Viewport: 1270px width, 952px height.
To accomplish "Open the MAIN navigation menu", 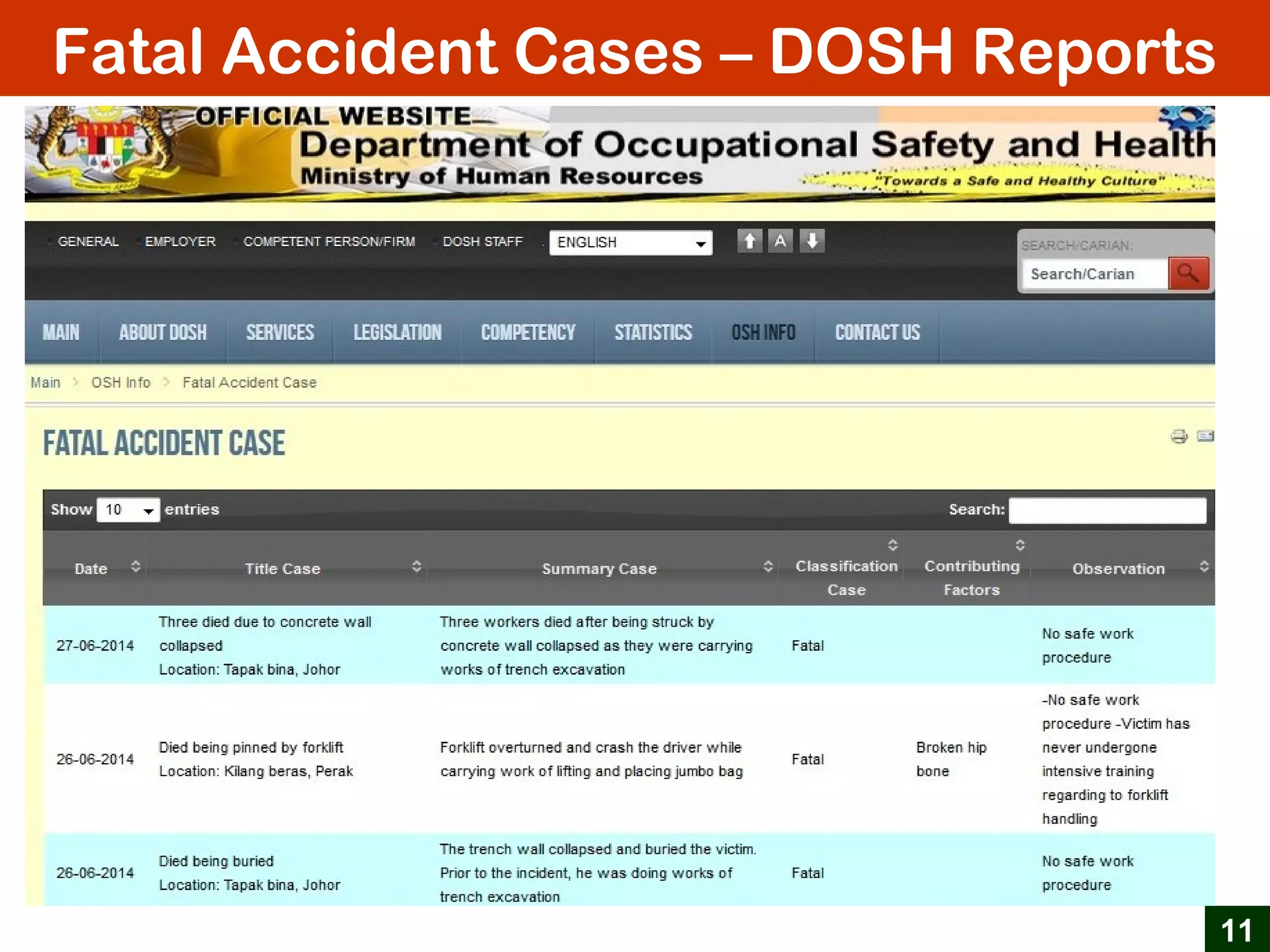I will [61, 332].
